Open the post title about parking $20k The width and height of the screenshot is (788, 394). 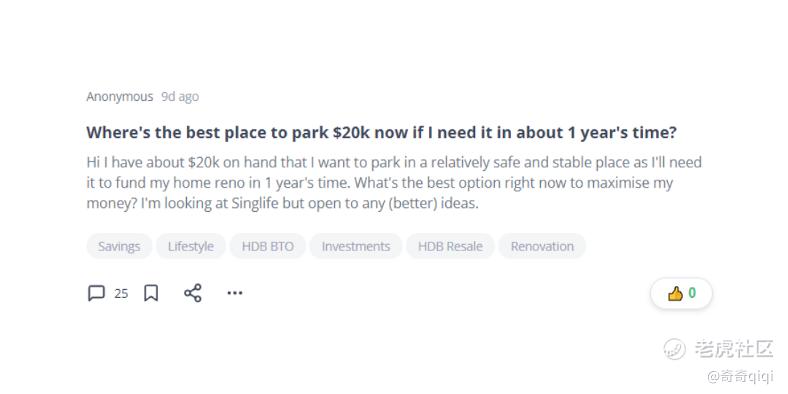381,133
